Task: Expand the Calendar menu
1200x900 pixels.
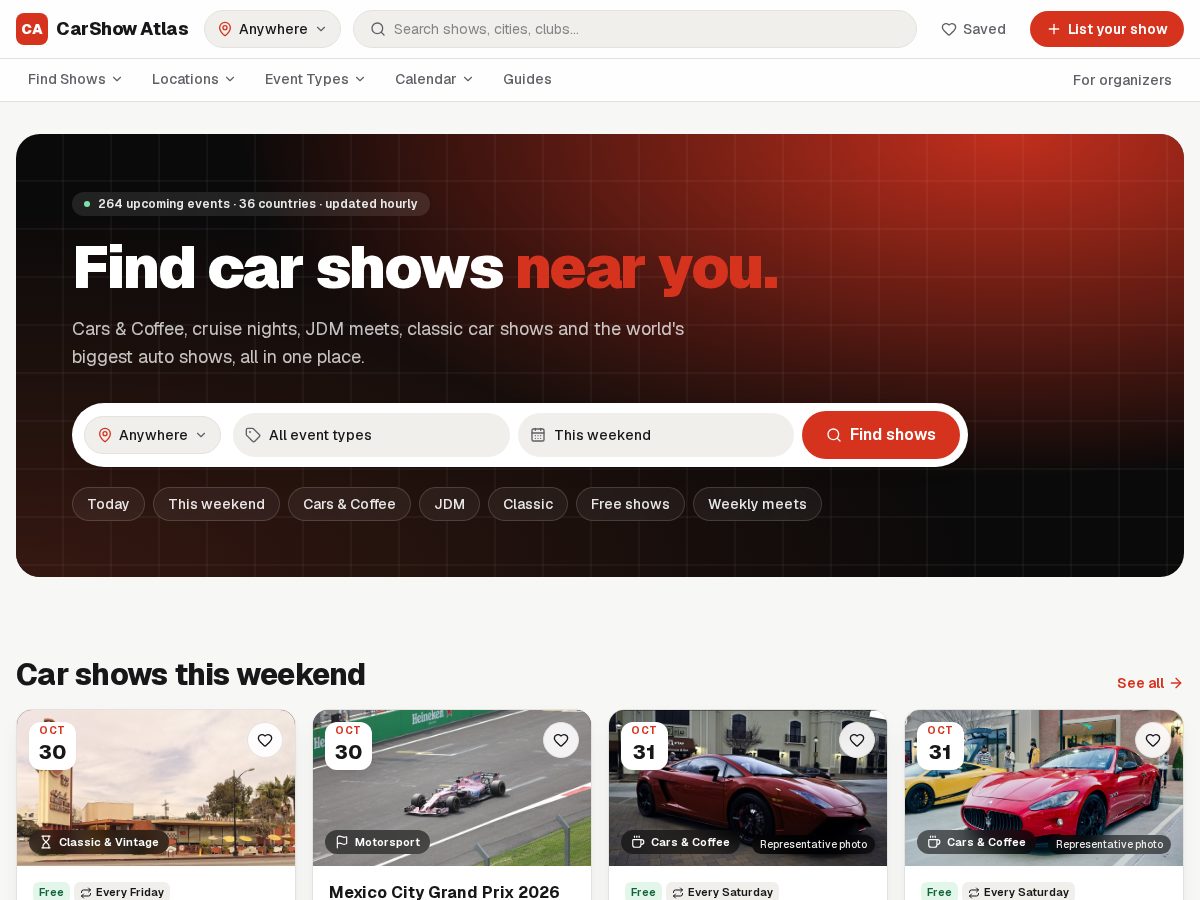Action: (x=434, y=79)
